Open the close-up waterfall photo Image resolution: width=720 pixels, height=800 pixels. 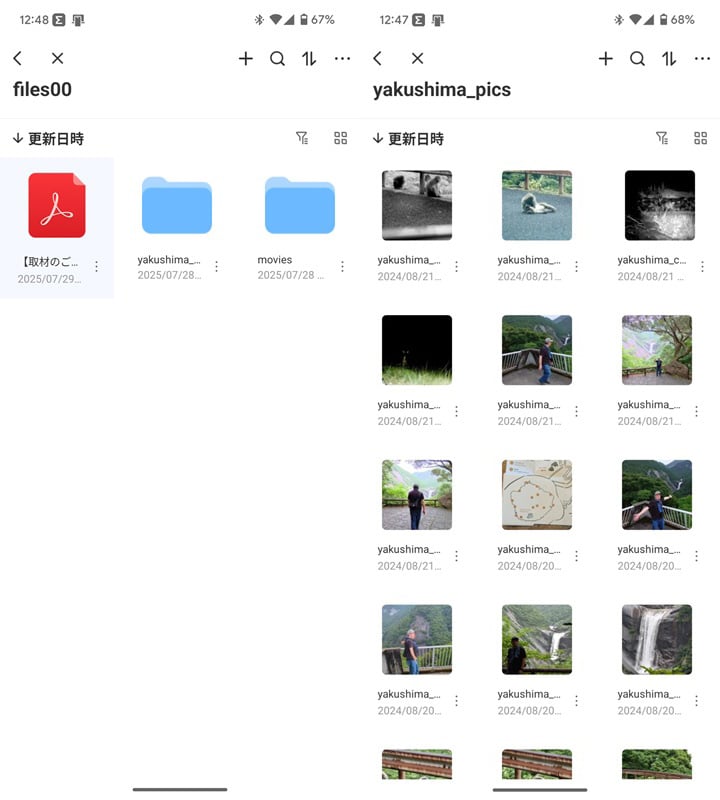[657, 640]
